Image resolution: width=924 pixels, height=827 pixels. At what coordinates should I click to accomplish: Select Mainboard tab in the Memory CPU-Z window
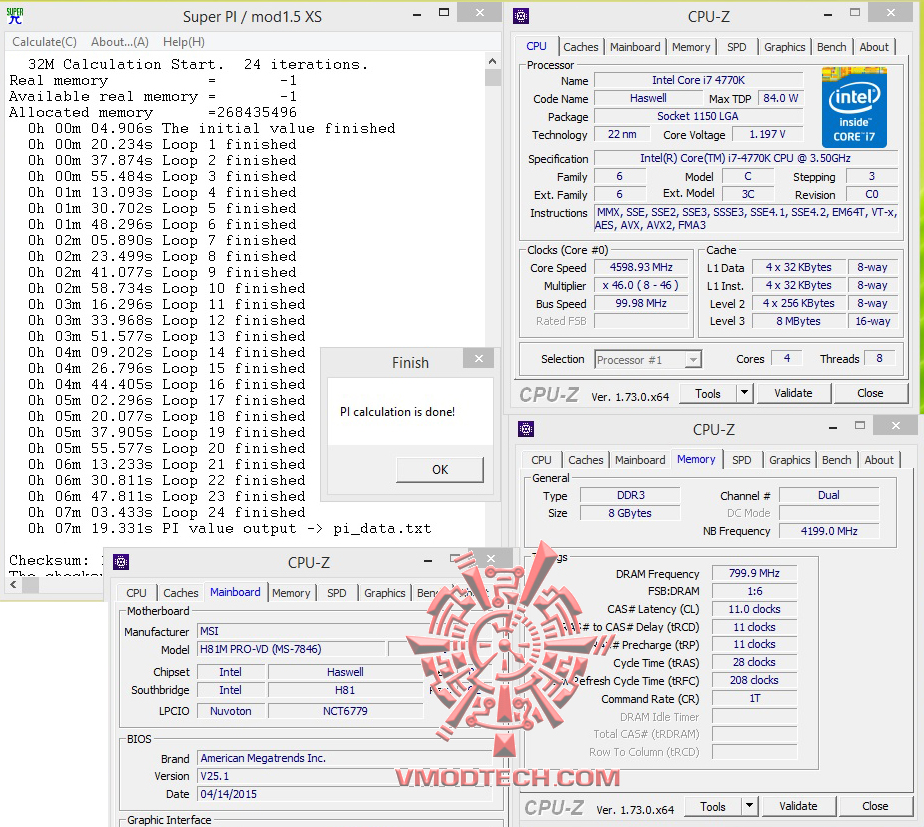pos(640,460)
